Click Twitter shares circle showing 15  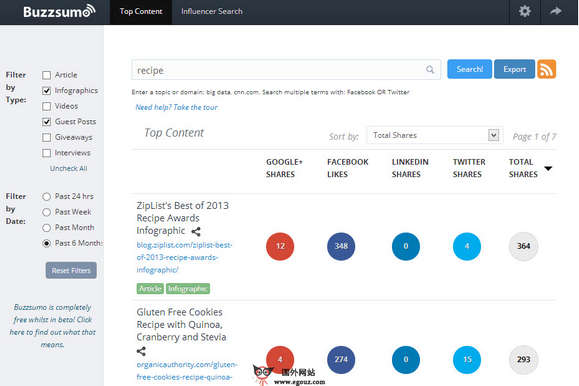point(467,359)
